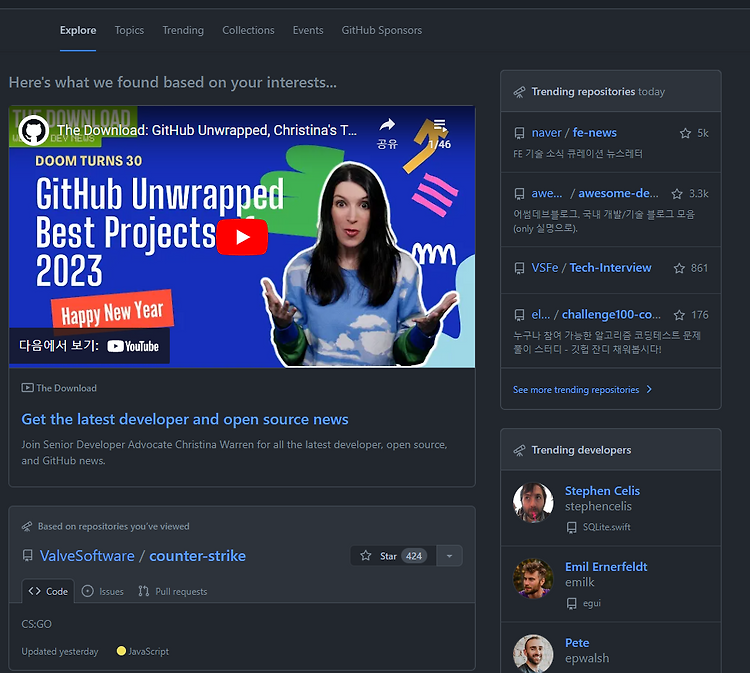Image resolution: width=750 pixels, height=673 pixels.
Task: Click the repo icon beside VSFe
Action: coord(519,268)
